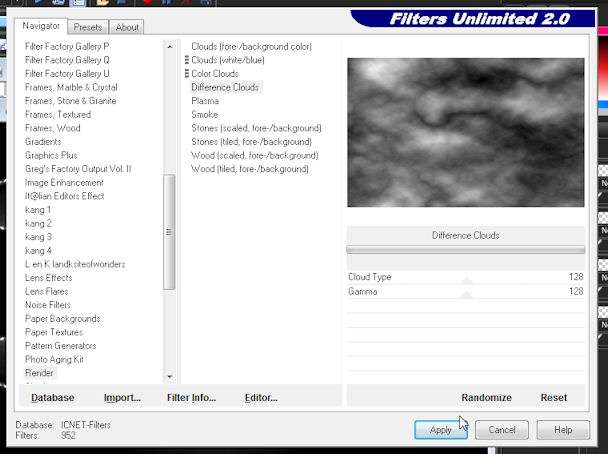Open Greg's Factory Output Vol. II category
608x454 pixels.
78,169
